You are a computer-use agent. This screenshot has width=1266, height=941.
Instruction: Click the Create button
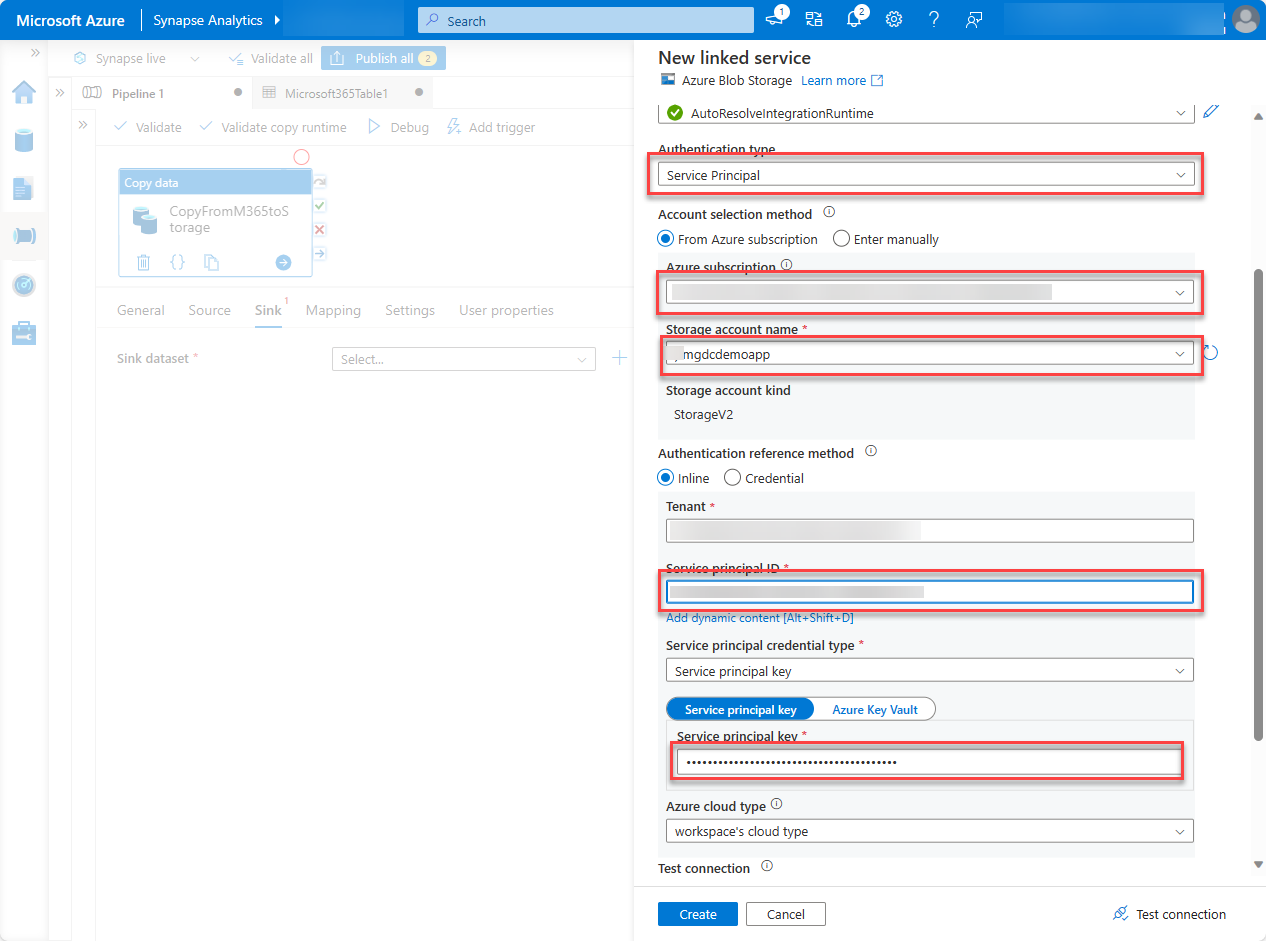pos(697,913)
